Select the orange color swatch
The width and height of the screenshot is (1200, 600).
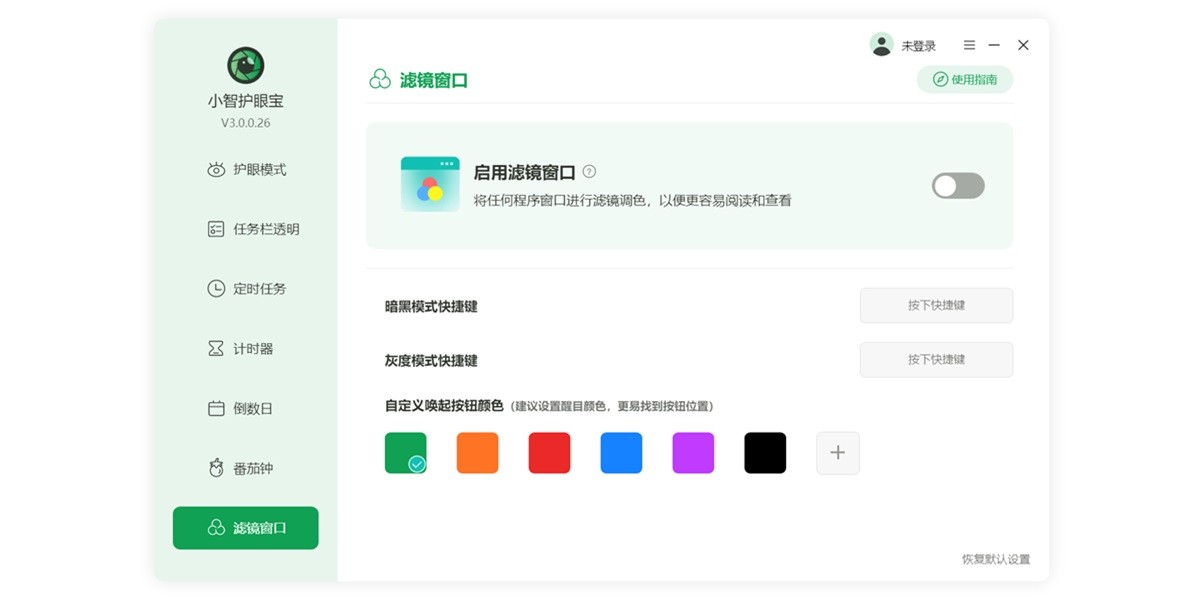tap(477, 452)
